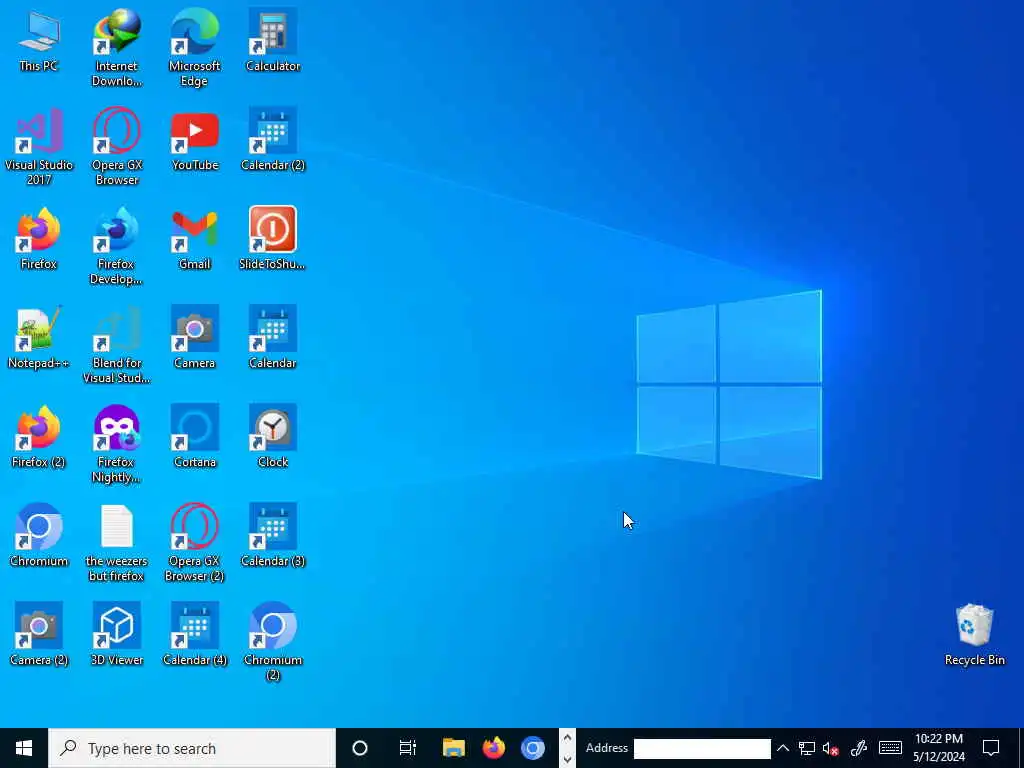Select the Internet Download Manager shortcut

click(x=116, y=48)
